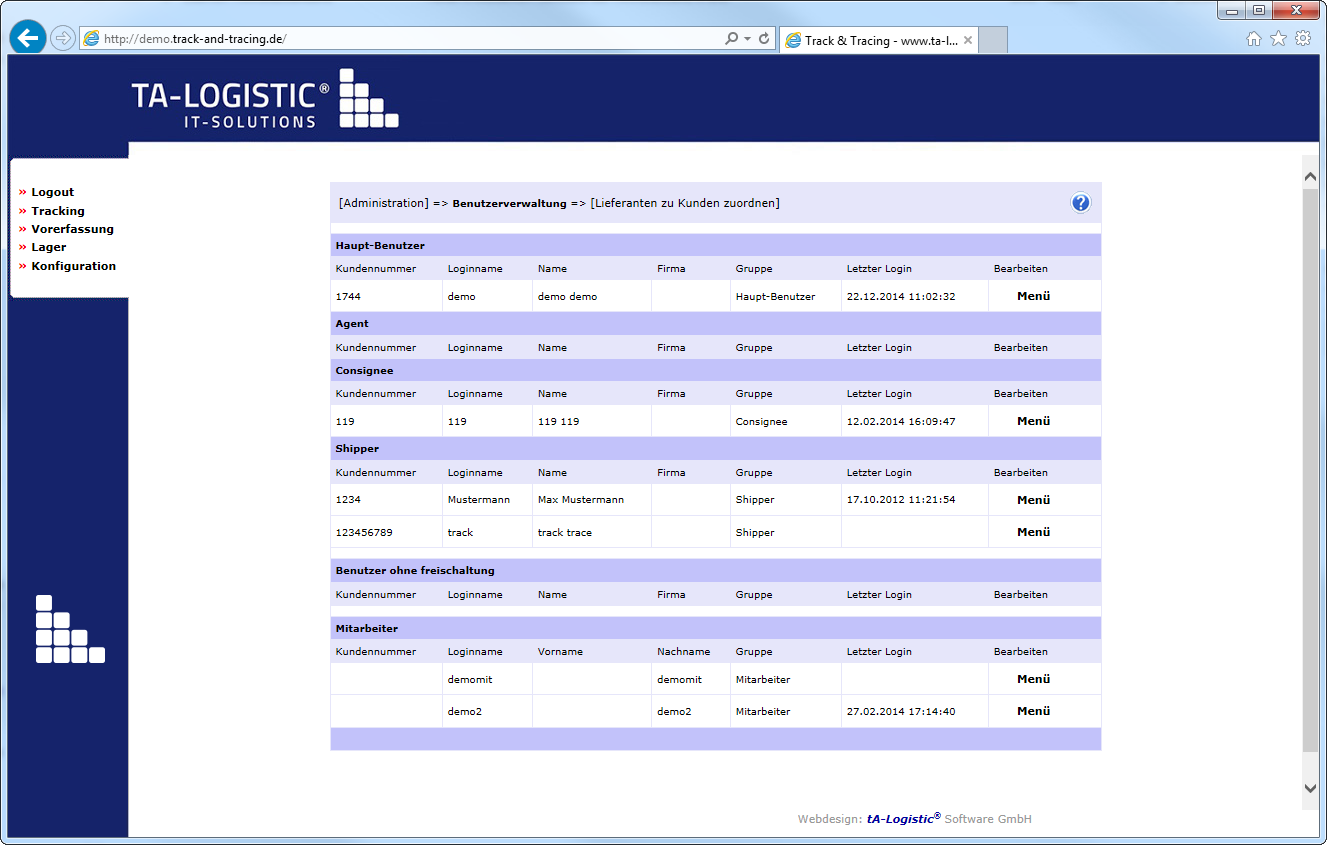This screenshot has height=845, width=1327.
Task: Click the Agent section header
Action: (x=716, y=324)
